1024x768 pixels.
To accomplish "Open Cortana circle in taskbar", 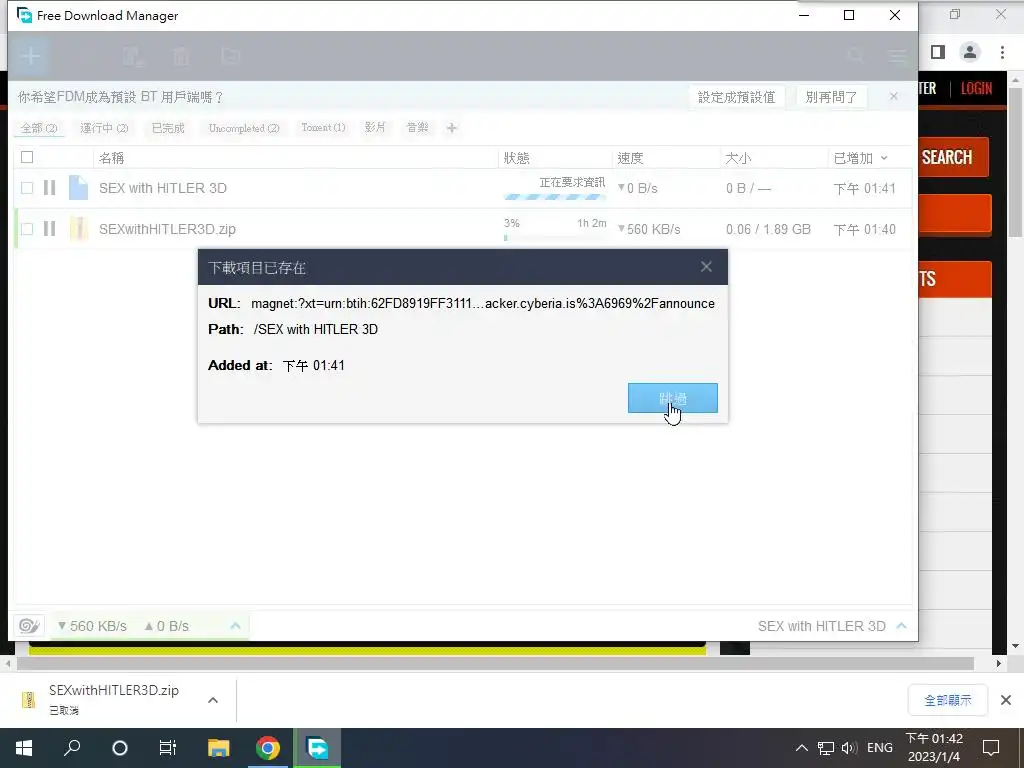I will coord(120,748).
